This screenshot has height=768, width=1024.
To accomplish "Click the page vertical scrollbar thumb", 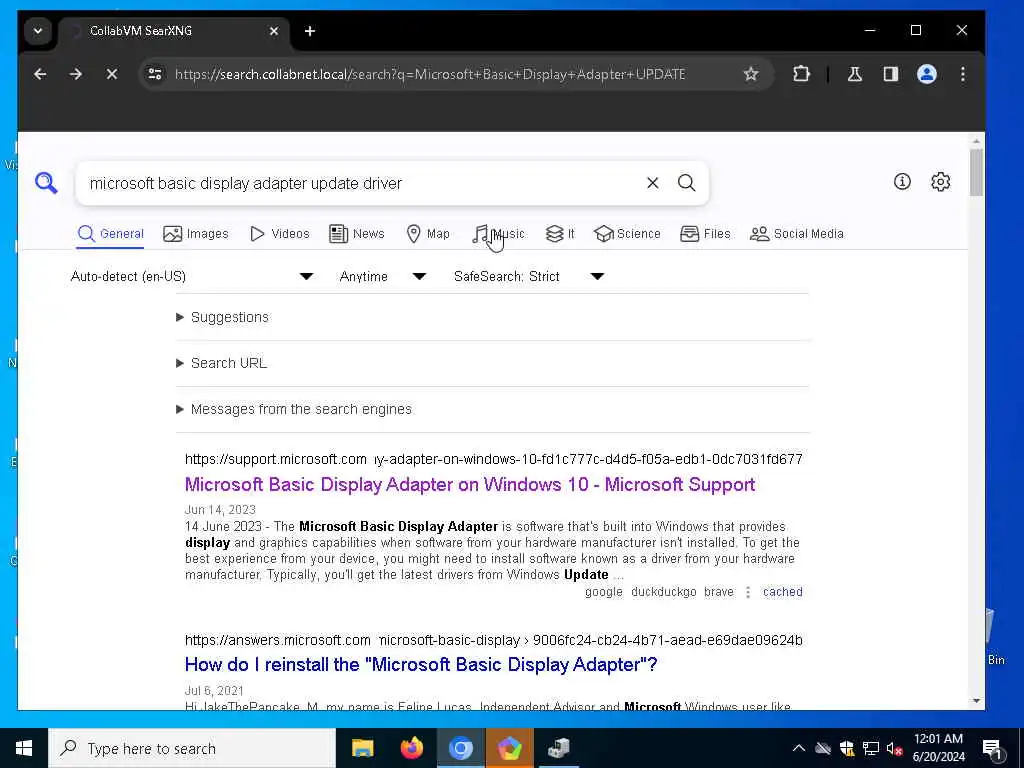I will (x=976, y=172).
